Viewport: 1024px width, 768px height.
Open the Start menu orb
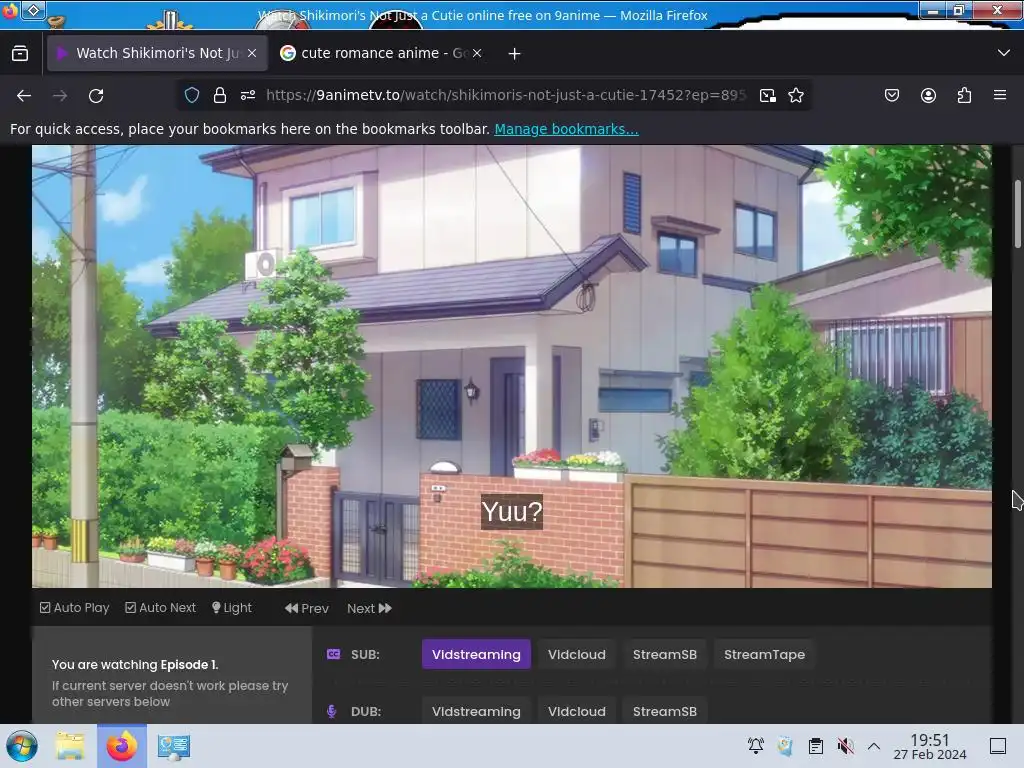coord(22,746)
